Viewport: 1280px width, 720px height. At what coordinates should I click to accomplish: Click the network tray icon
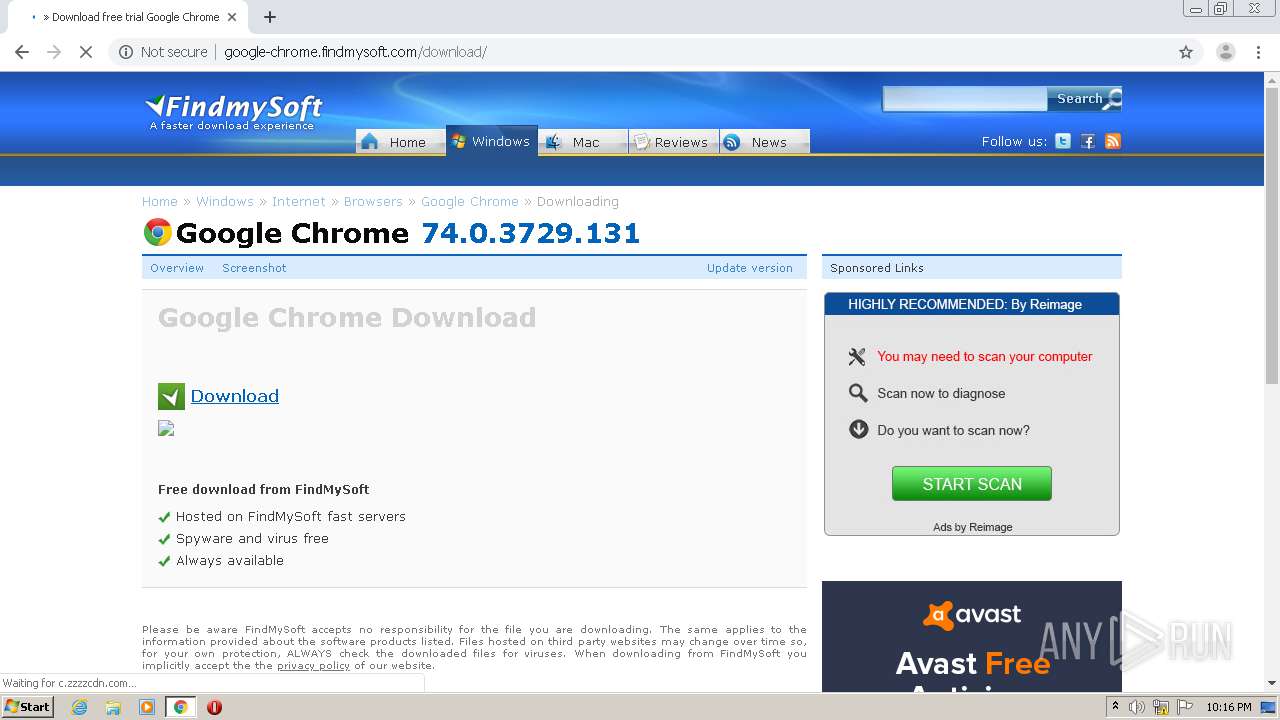pos(1161,707)
